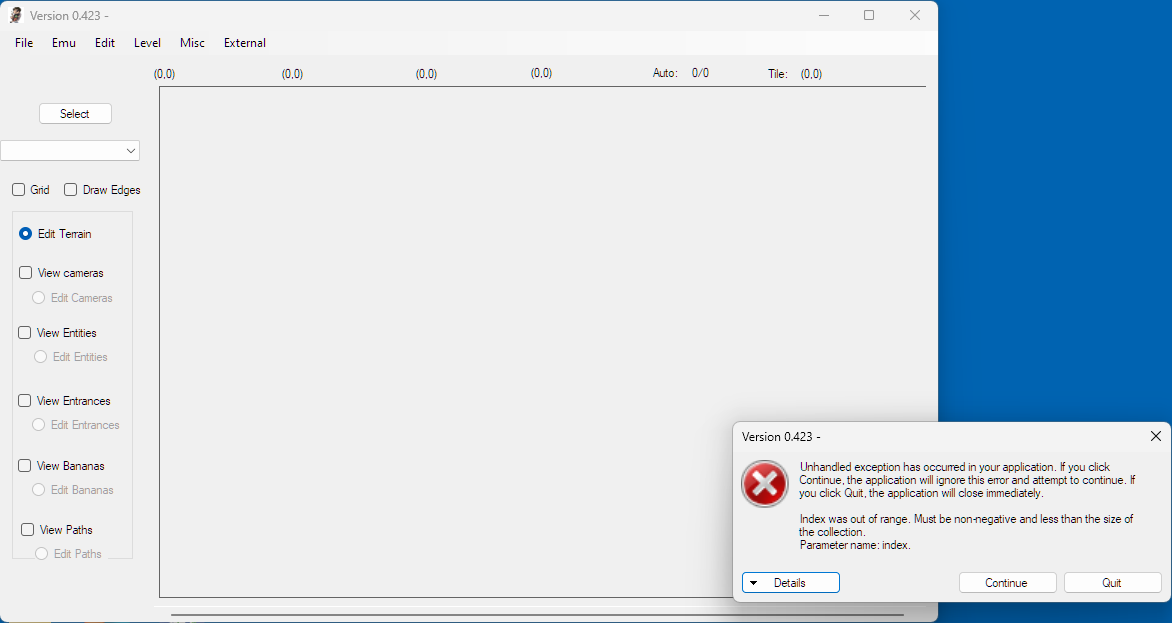
Task: Open the External menu
Action: point(245,43)
